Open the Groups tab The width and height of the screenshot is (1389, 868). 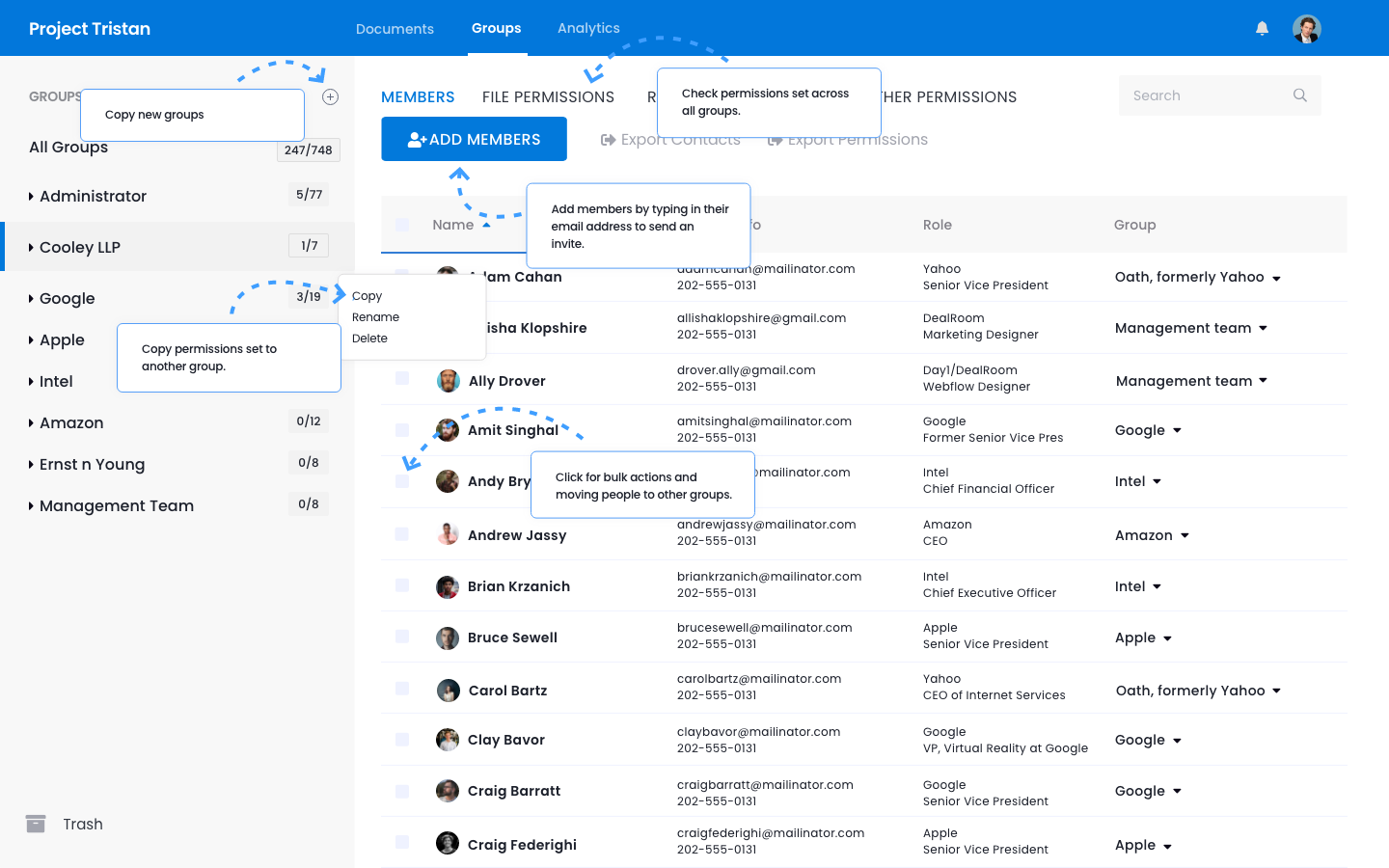pyautogui.click(x=497, y=28)
